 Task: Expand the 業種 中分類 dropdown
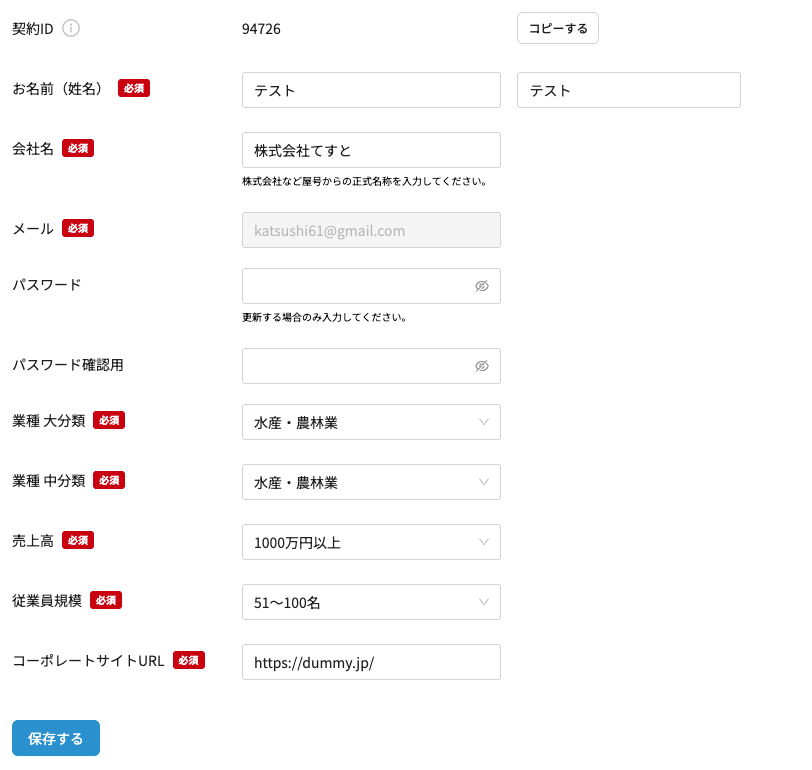point(371,482)
